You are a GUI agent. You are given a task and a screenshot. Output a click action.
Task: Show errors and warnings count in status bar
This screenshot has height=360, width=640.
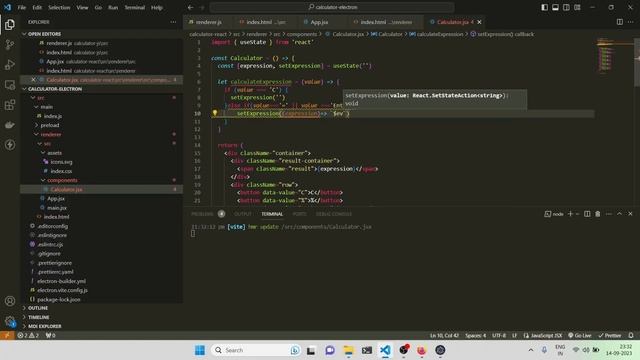tap(28, 336)
